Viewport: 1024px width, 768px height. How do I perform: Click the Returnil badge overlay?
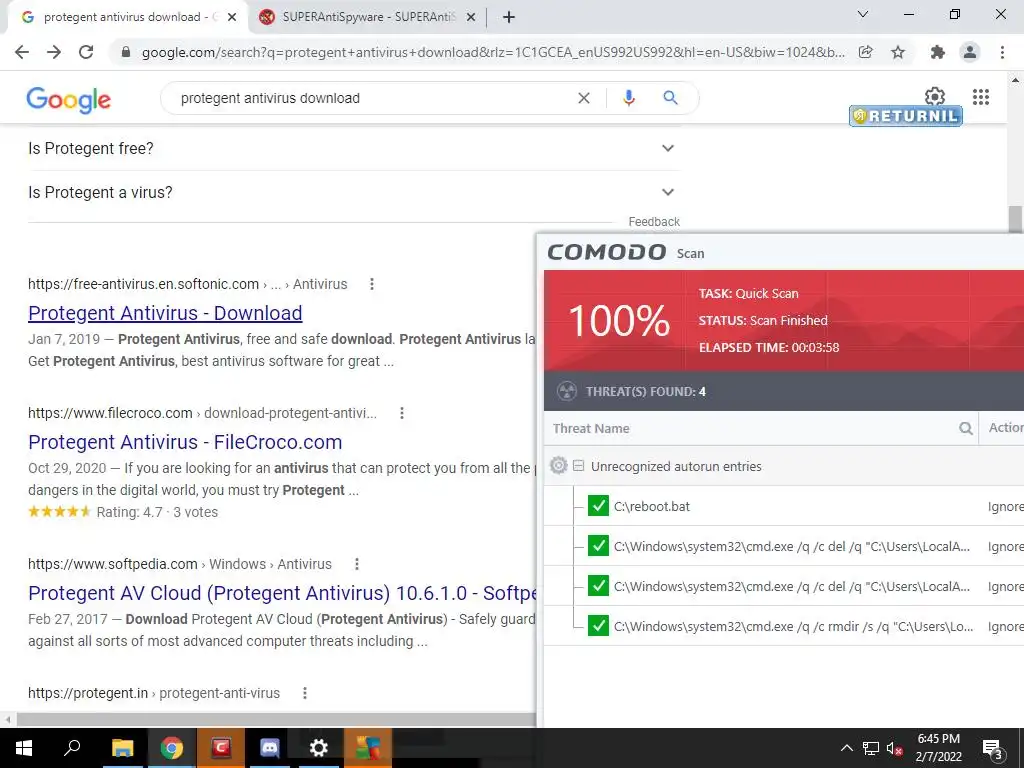(905, 116)
